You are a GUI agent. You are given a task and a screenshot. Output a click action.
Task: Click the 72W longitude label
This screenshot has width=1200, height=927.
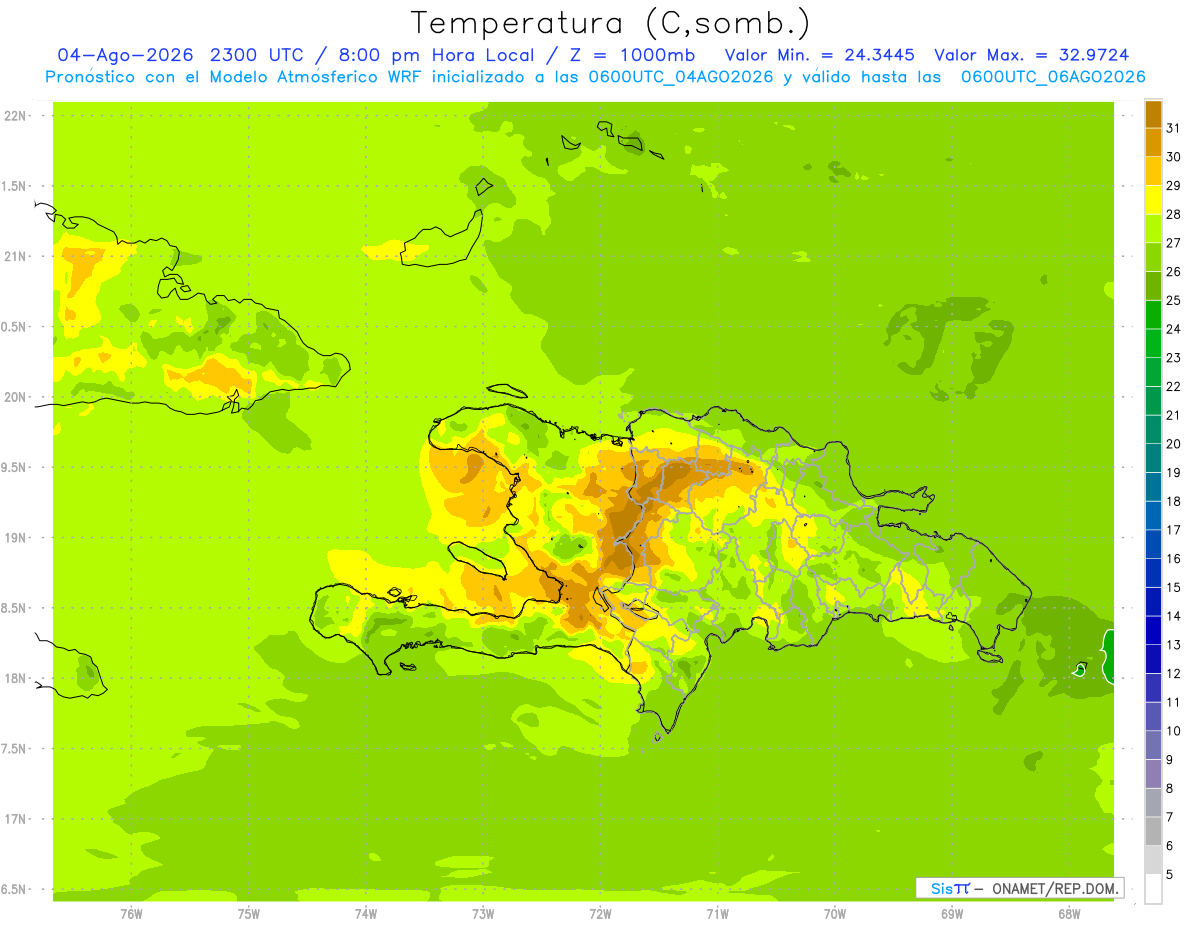point(600,914)
